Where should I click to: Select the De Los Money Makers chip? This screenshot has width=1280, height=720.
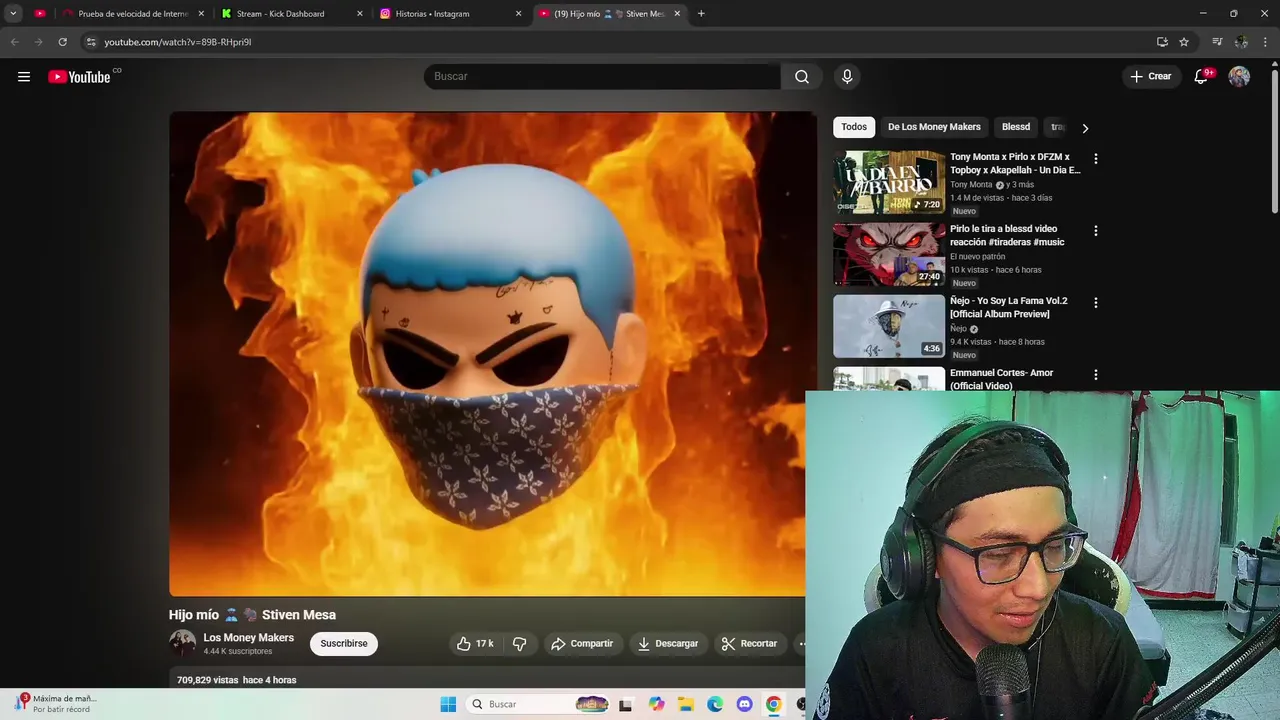[x=934, y=127]
